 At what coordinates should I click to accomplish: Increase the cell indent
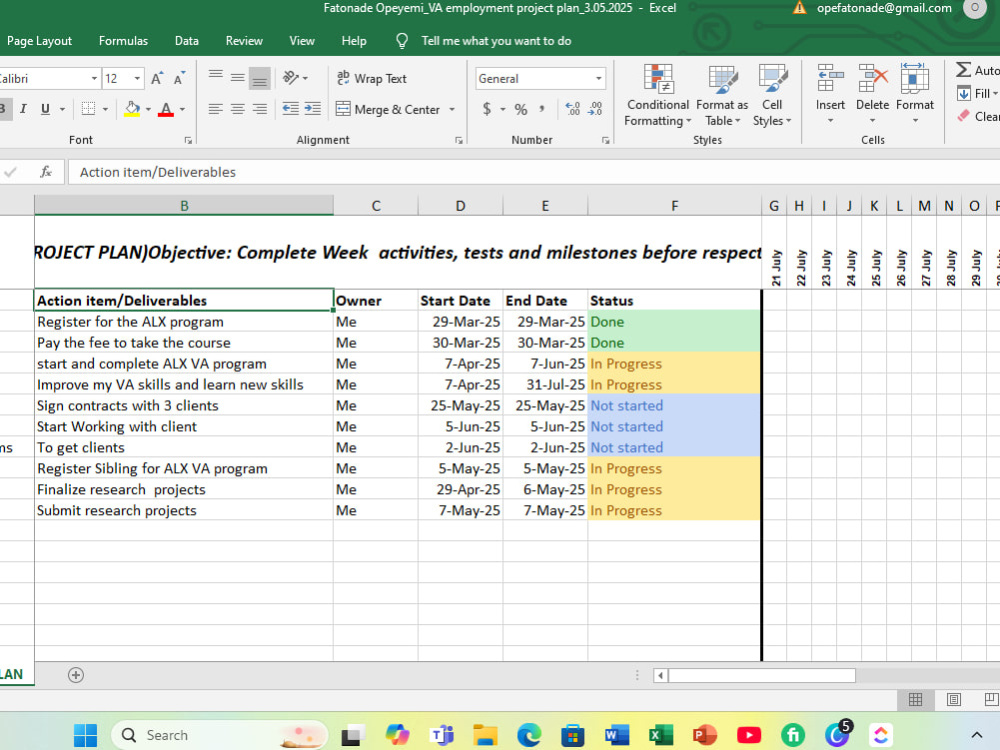point(312,109)
